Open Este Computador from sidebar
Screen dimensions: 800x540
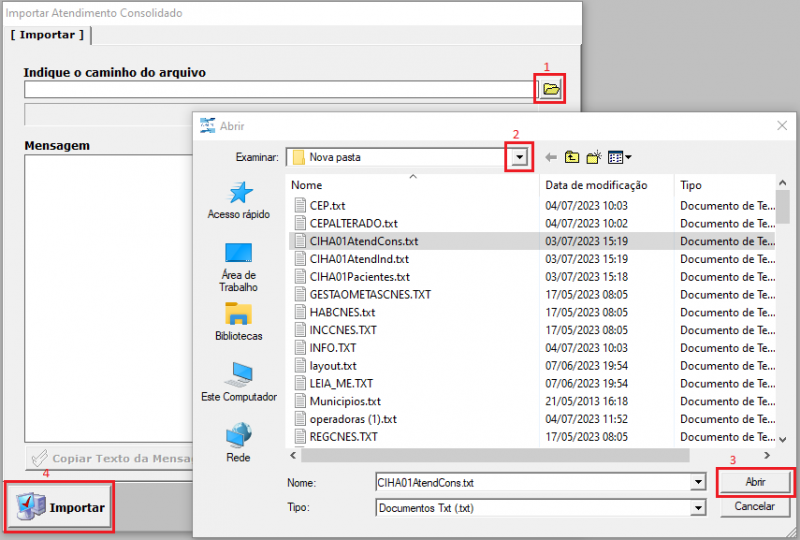click(239, 382)
